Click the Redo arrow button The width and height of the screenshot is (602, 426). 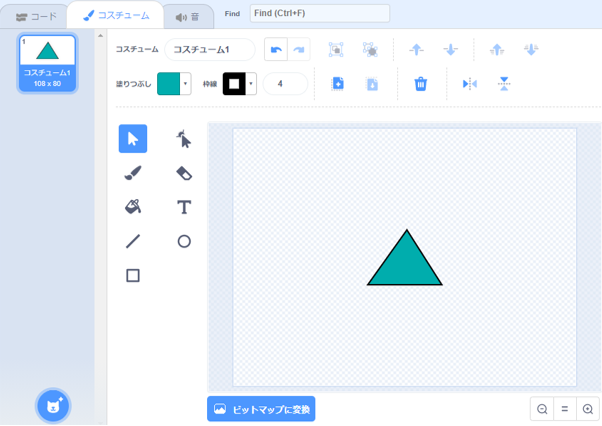(299, 49)
